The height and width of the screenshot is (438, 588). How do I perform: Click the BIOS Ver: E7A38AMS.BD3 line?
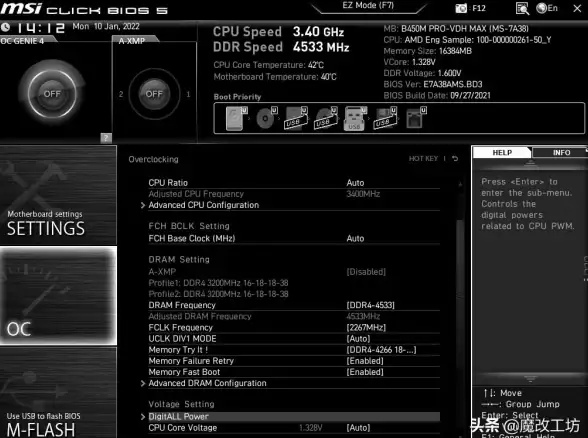[433, 84]
